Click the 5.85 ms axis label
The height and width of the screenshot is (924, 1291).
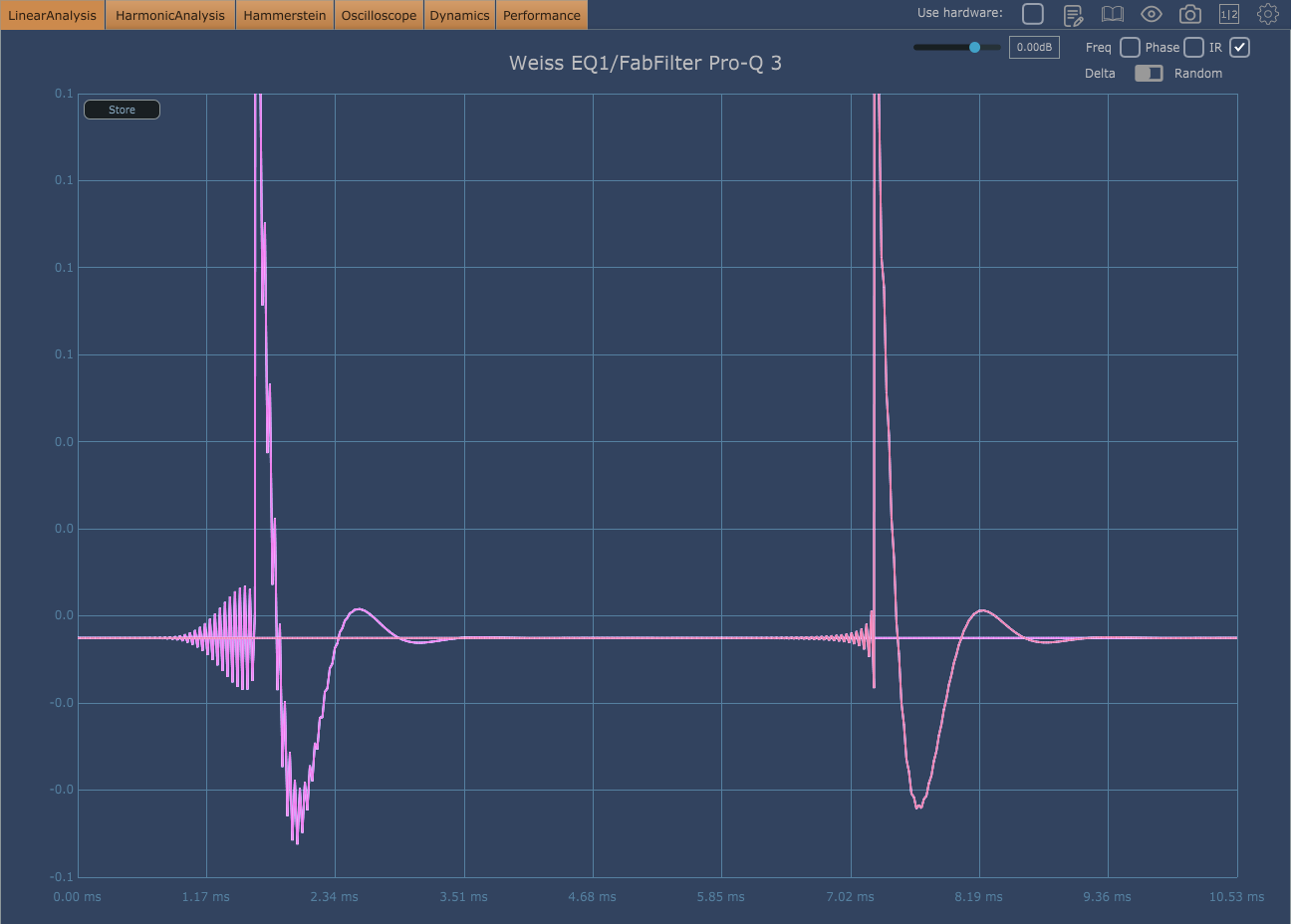(x=721, y=896)
